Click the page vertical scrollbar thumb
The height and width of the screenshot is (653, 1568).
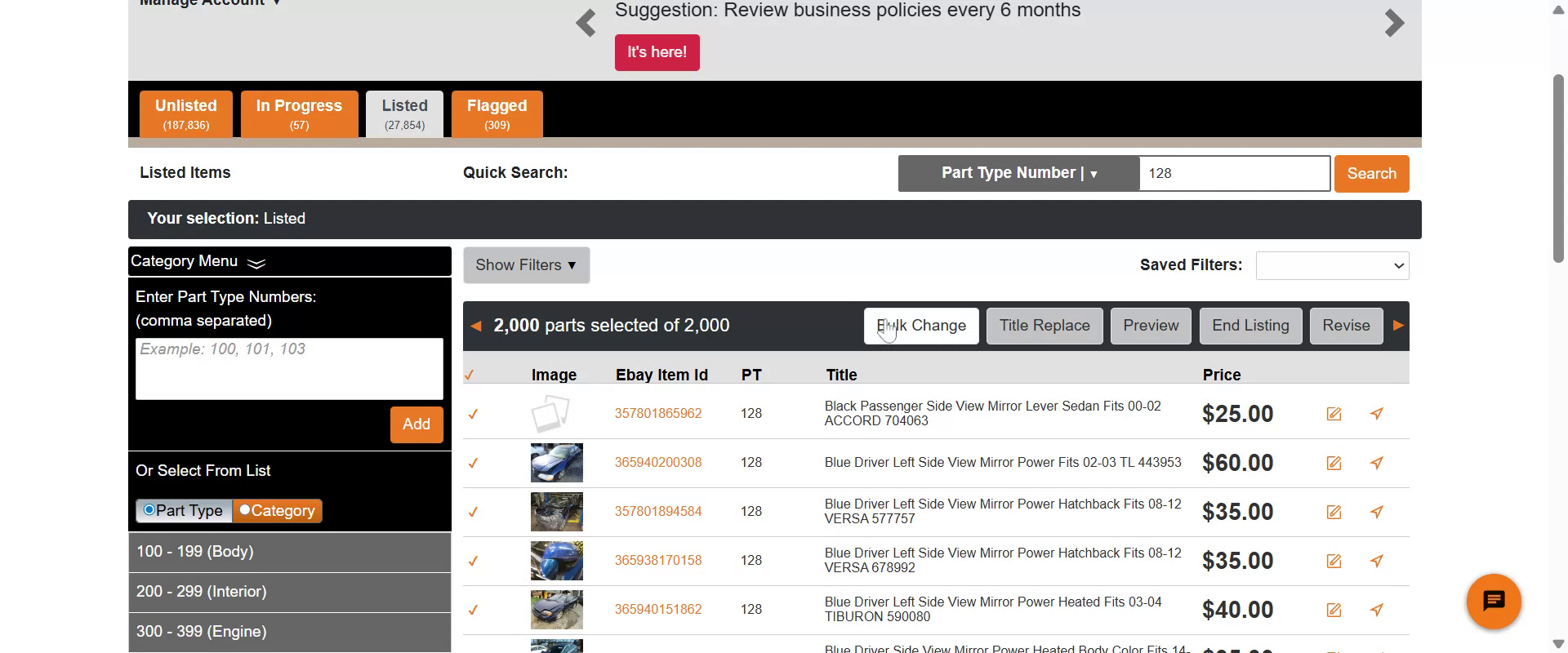pos(1558,169)
